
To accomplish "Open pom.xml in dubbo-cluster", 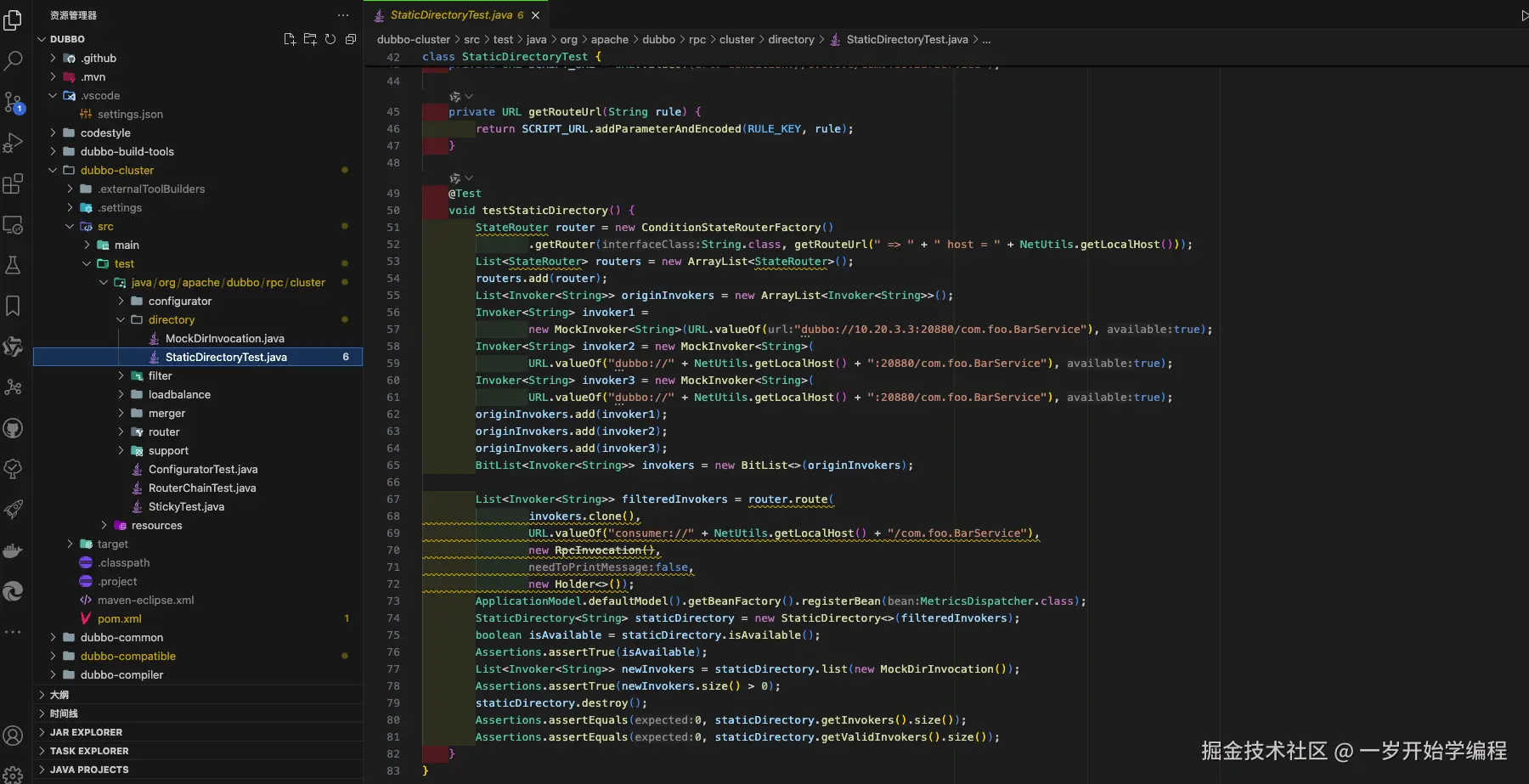I will [x=120, y=618].
